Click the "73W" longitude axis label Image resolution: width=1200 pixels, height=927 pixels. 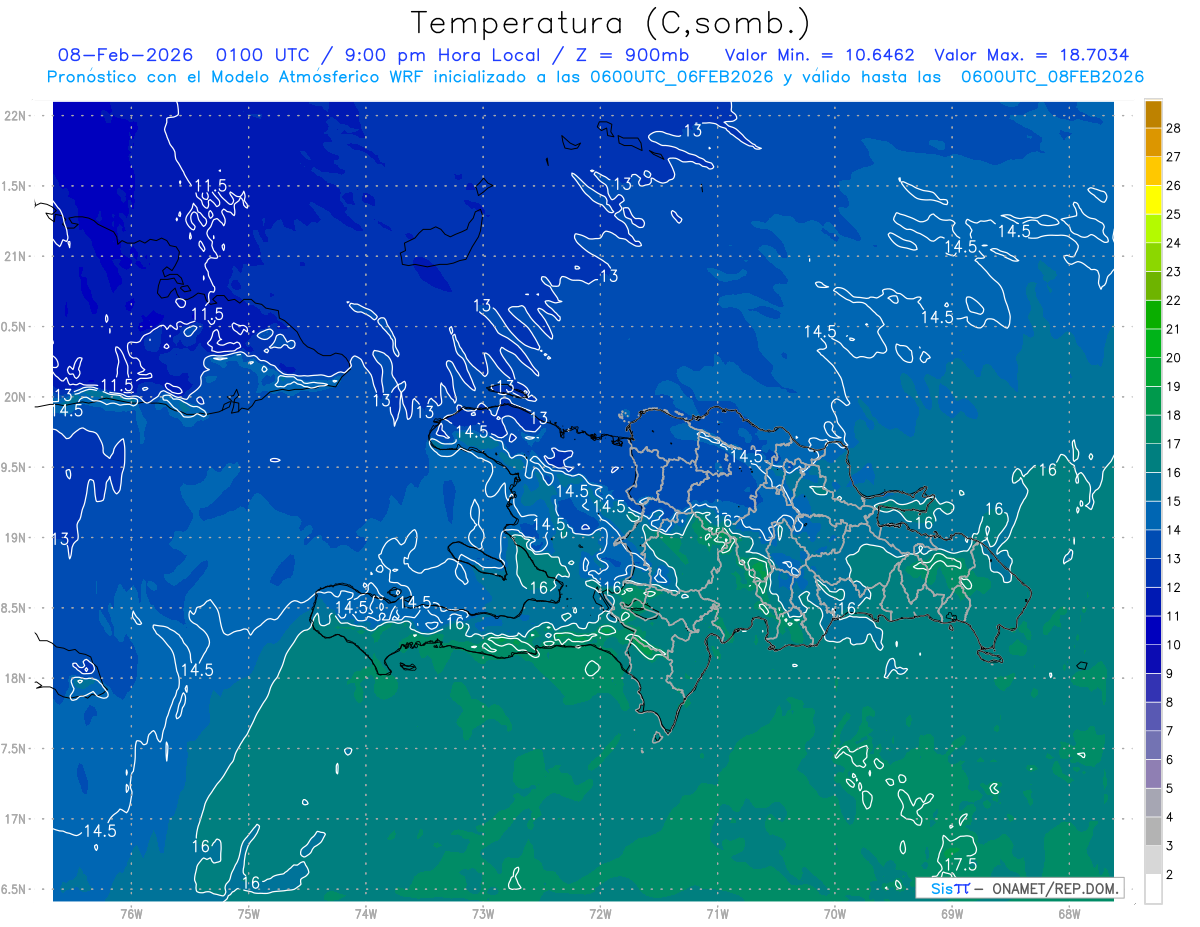click(483, 913)
